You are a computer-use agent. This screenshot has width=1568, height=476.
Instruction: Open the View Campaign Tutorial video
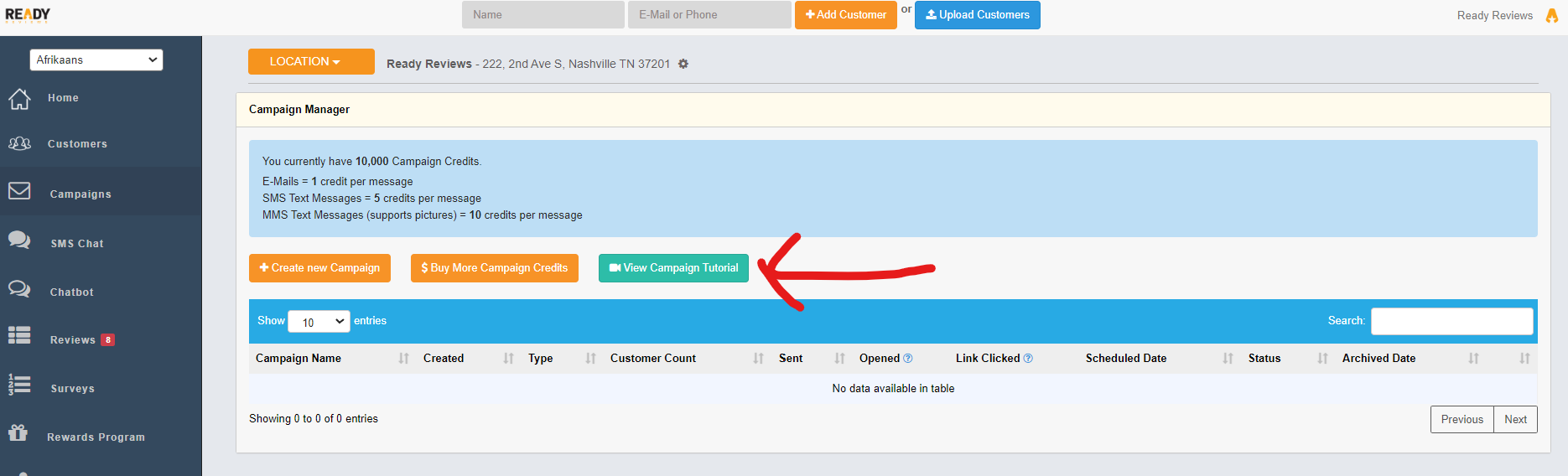[x=673, y=268]
